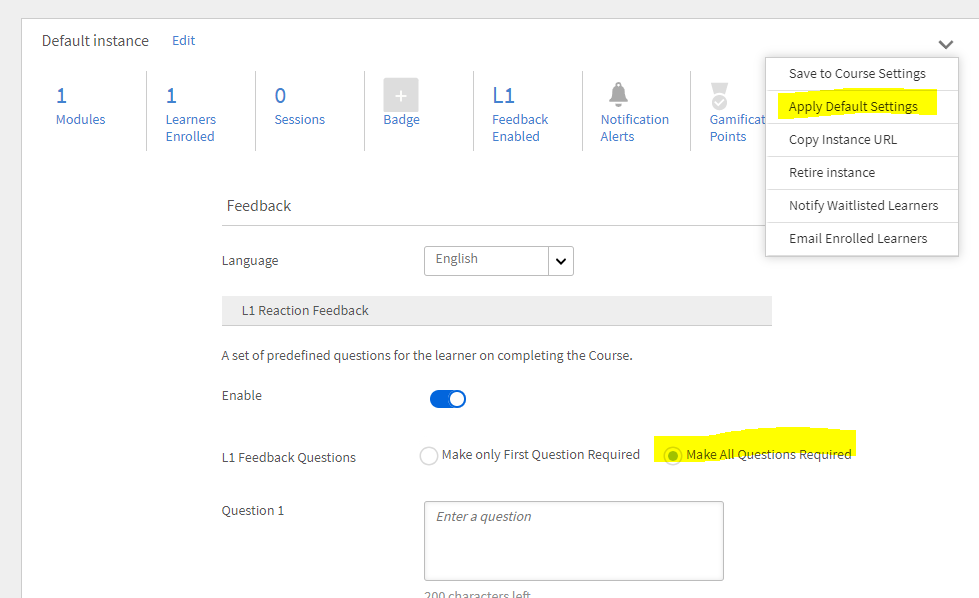Open the Modules count tile

pyautogui.click(x=80, y=106)
